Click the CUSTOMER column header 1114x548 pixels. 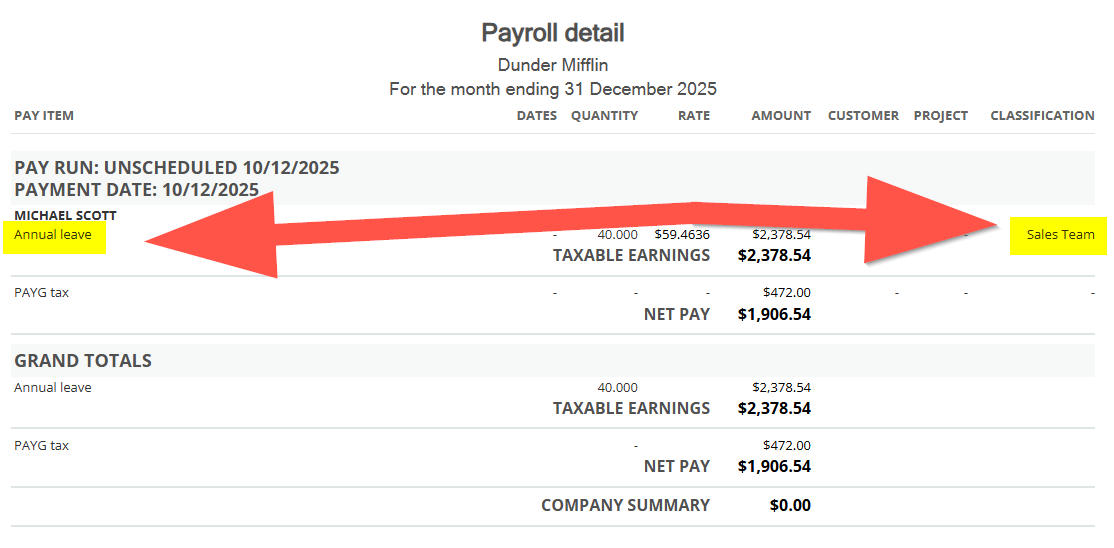coord(863,115)
